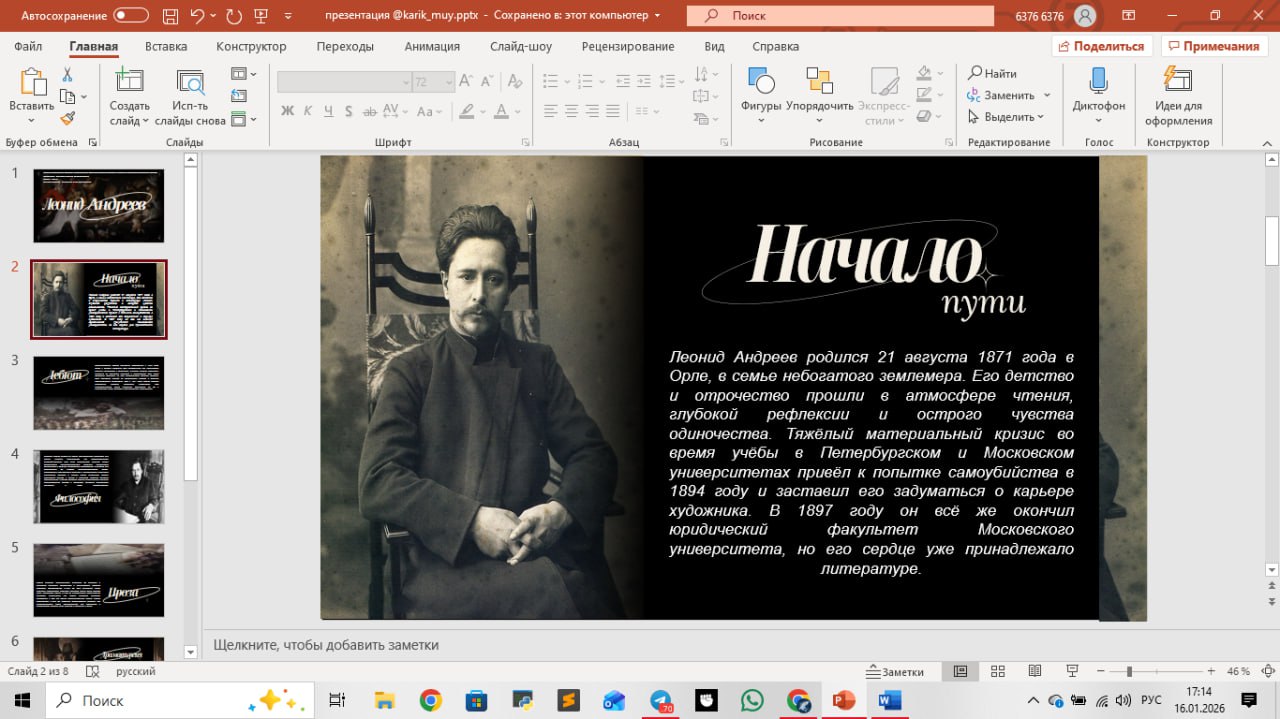Viewport: 1280px width, 719px height.
Task: Open the Файл menu tab
Action: click(x=28, y=47)
